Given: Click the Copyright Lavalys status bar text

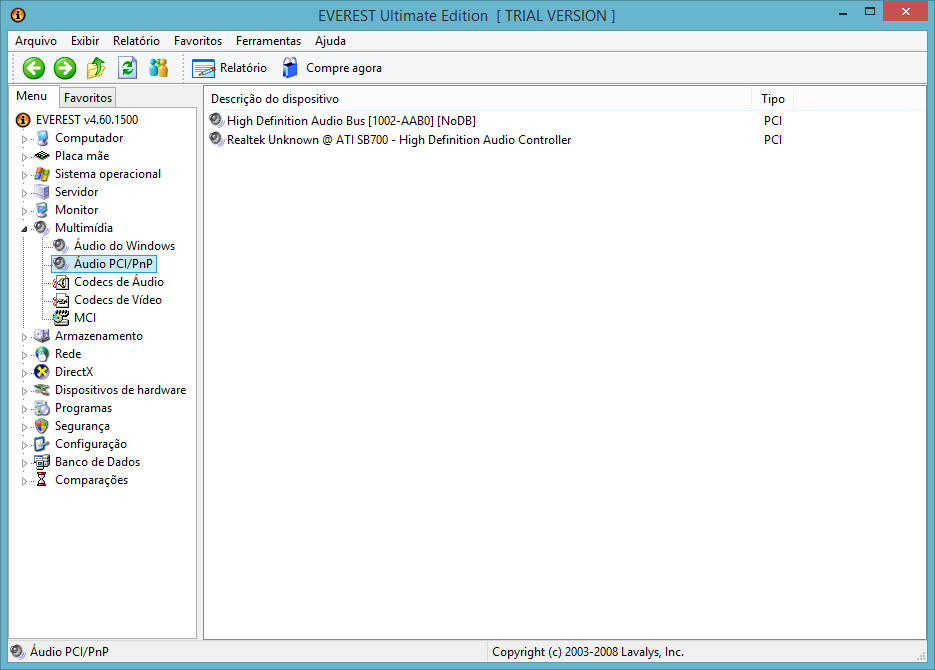Looking at the screenshot, I should pyautogui.click(x=588, y=652).
